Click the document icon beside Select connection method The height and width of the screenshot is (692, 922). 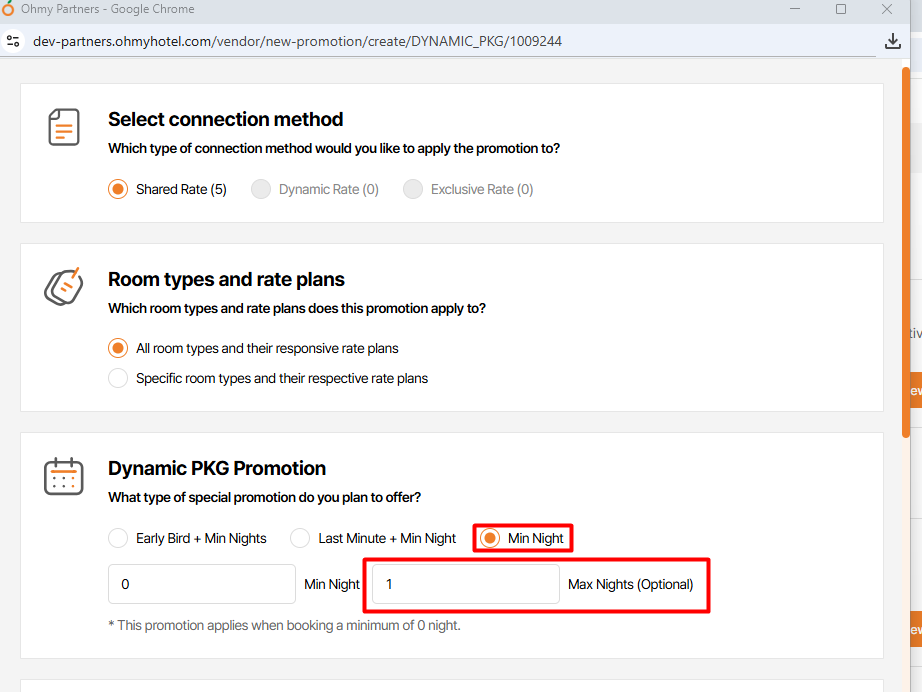click(64, 127)
